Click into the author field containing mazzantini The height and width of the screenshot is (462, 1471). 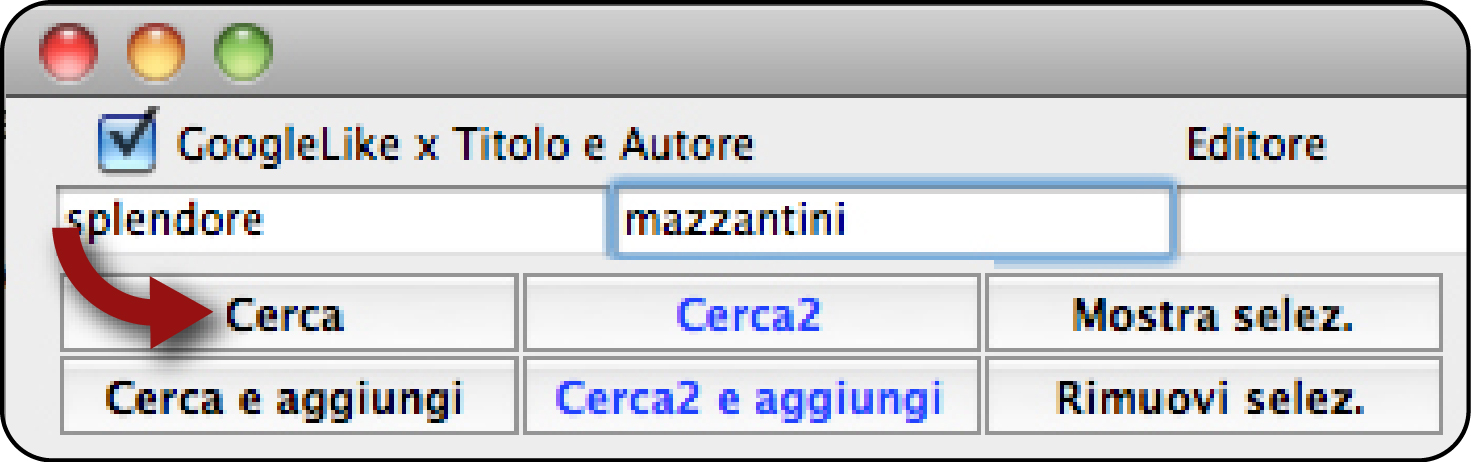(x=889, y=219)
